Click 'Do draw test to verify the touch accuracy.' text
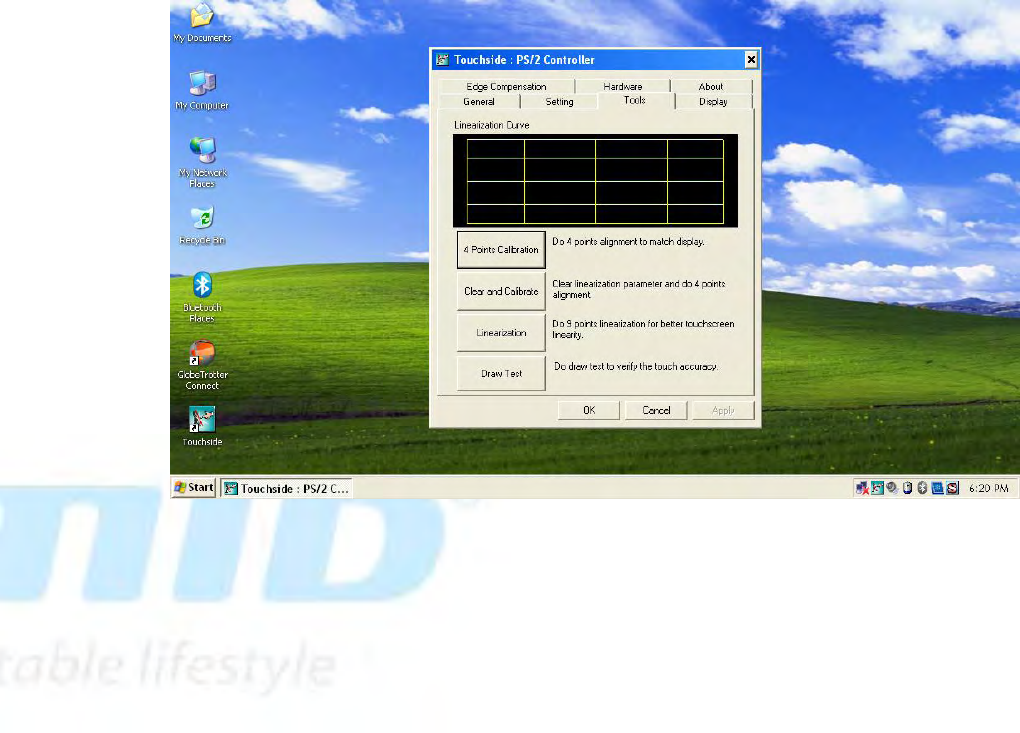This screenshot has width=1020, height=733. click(x=636, y=366)
